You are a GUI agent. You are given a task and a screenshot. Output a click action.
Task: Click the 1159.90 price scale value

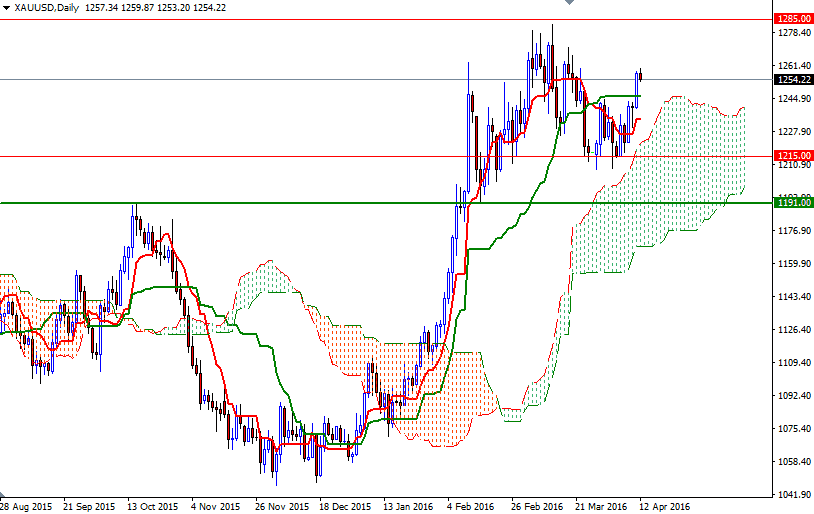coord(795,264)
